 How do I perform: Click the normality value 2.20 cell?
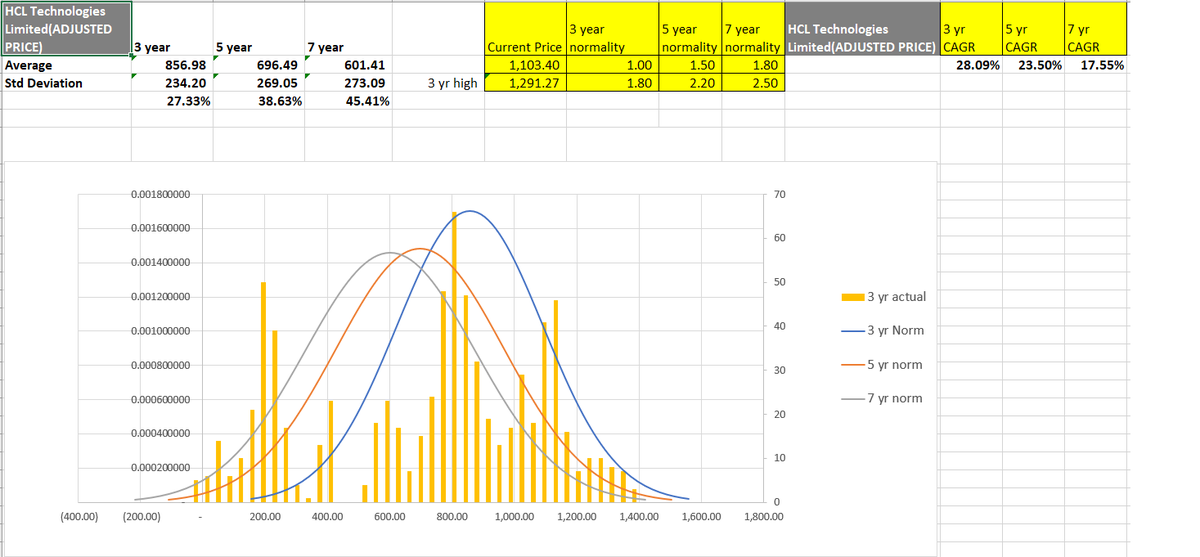pyautogui.click(x=689, y=83)
